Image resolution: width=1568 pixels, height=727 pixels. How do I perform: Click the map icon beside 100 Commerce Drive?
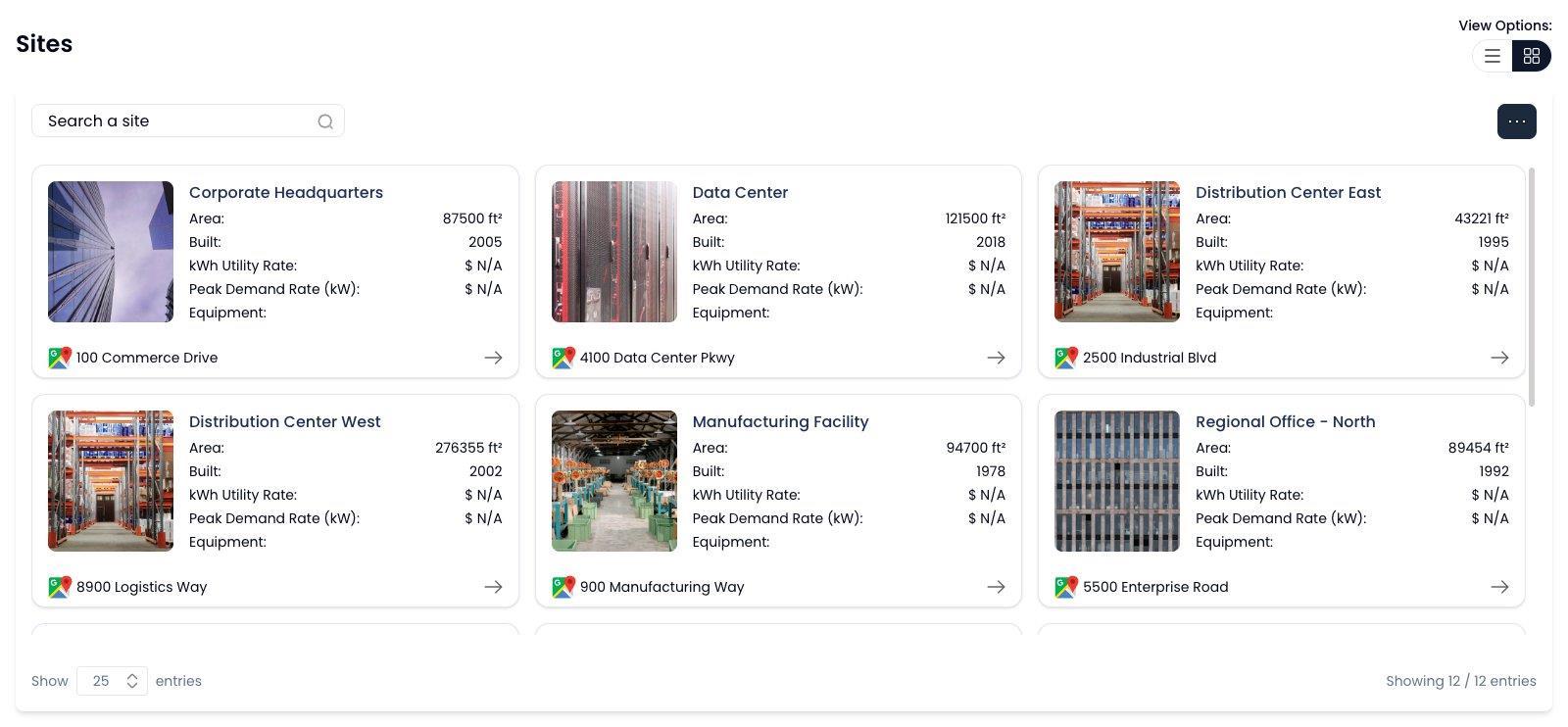point(60,358)
